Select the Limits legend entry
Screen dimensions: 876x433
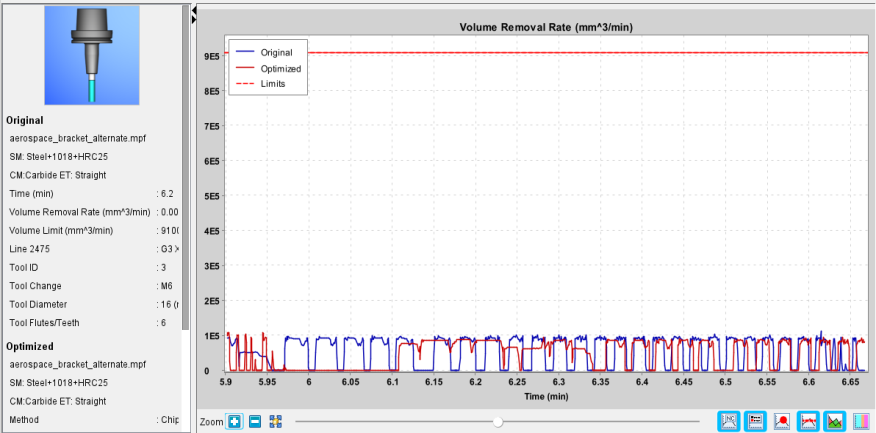pos(273,84)
